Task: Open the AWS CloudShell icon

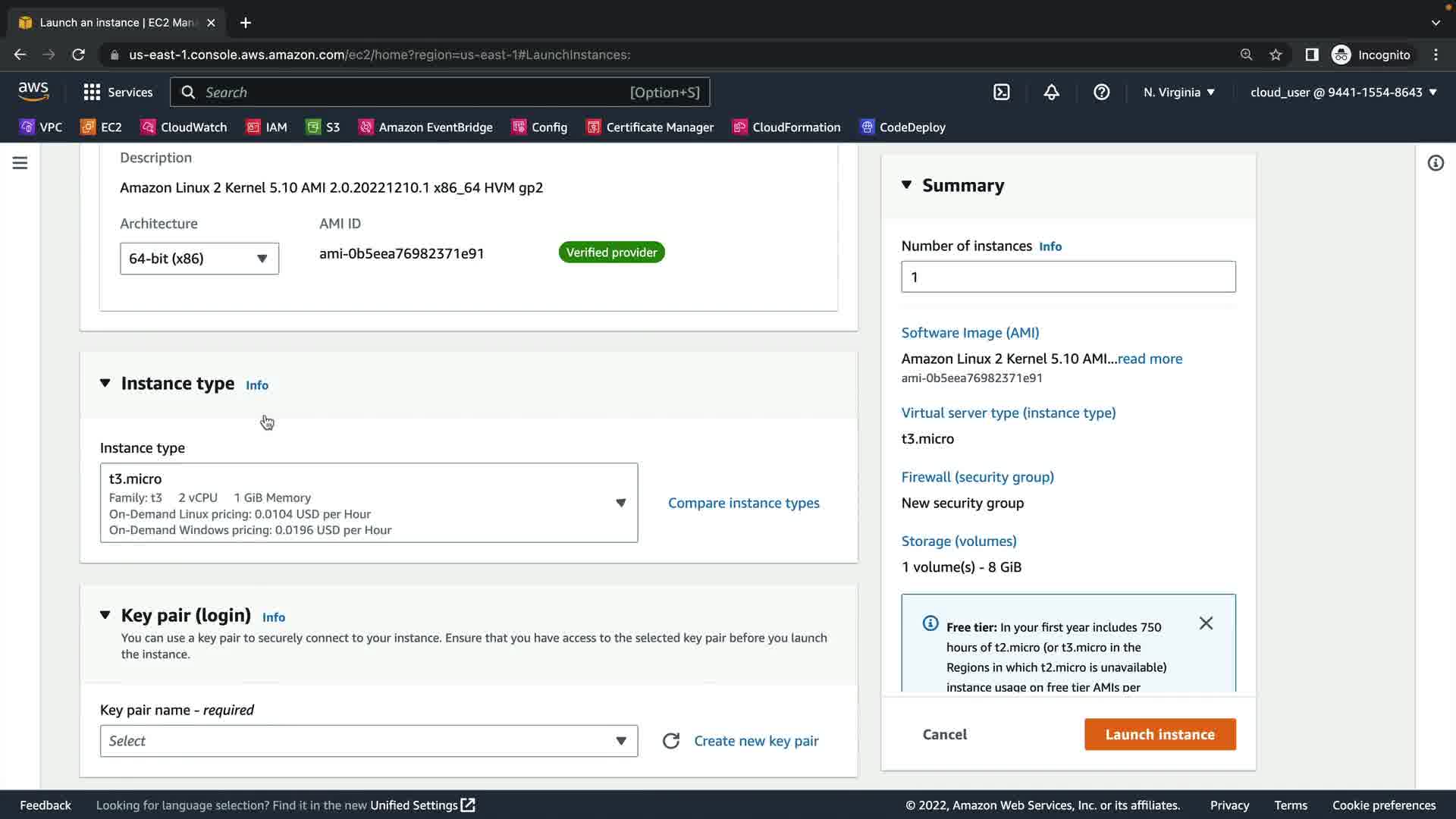Action: click(1001, 93)
